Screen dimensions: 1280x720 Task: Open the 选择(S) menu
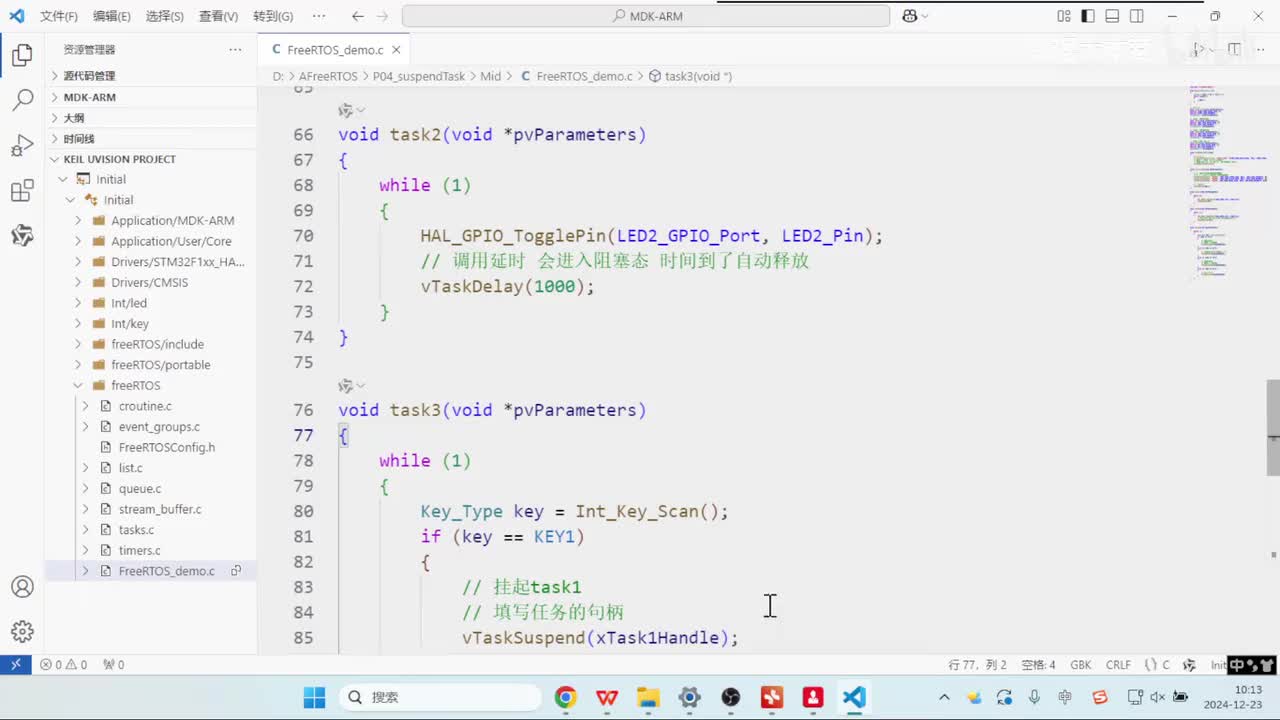coord(165,16)
